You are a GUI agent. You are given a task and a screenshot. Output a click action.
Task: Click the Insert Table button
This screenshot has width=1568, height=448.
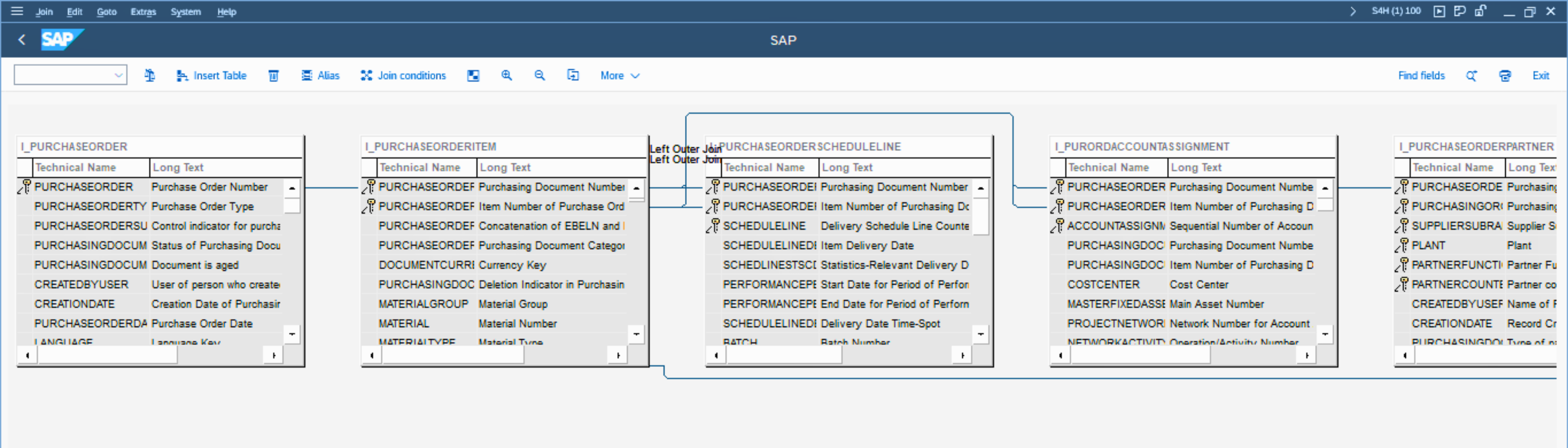(211, 75)
